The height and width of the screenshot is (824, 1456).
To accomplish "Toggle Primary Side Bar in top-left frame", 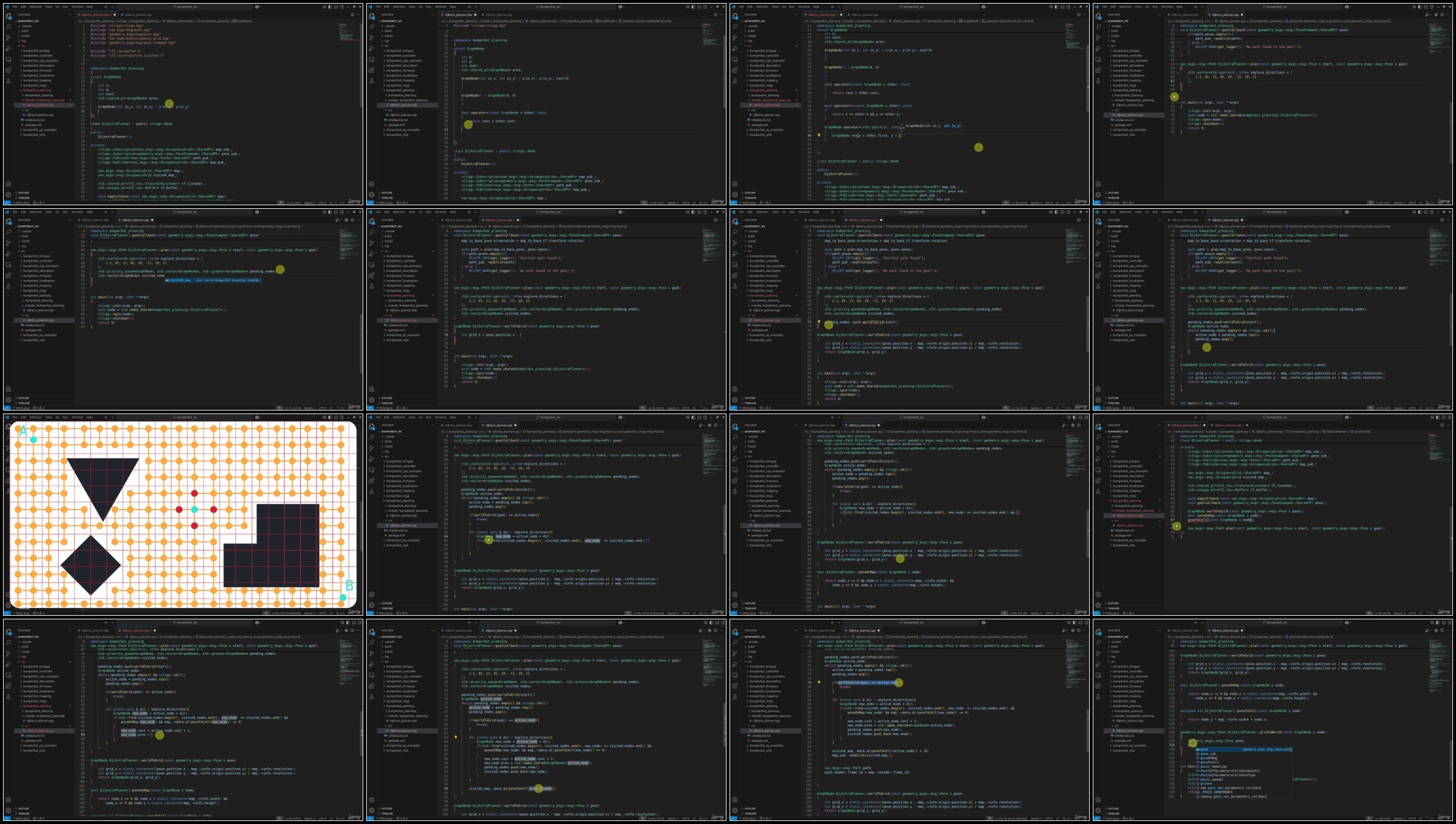I will [x=330, y=7].
